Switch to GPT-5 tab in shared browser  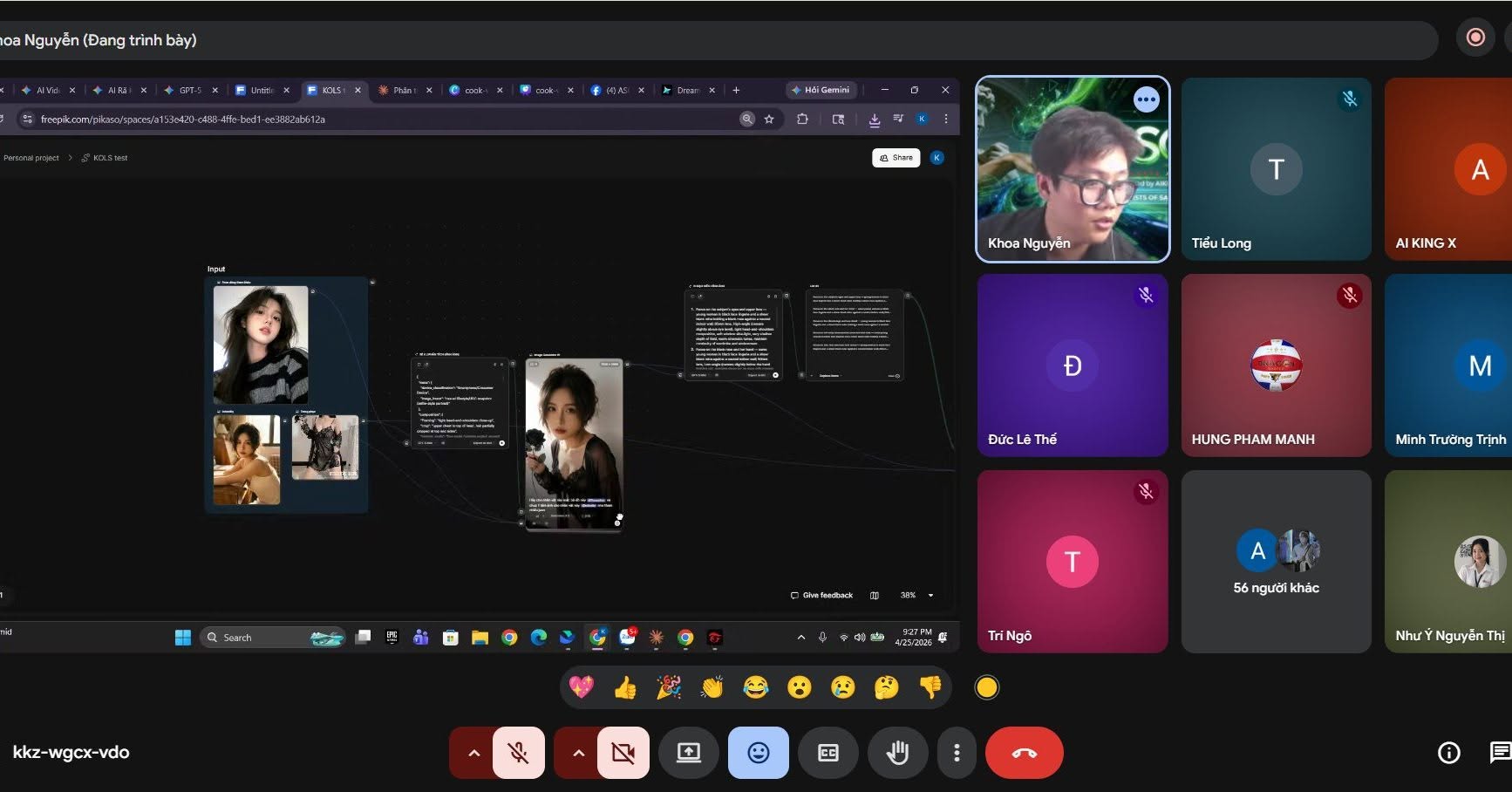pos(191,90)
